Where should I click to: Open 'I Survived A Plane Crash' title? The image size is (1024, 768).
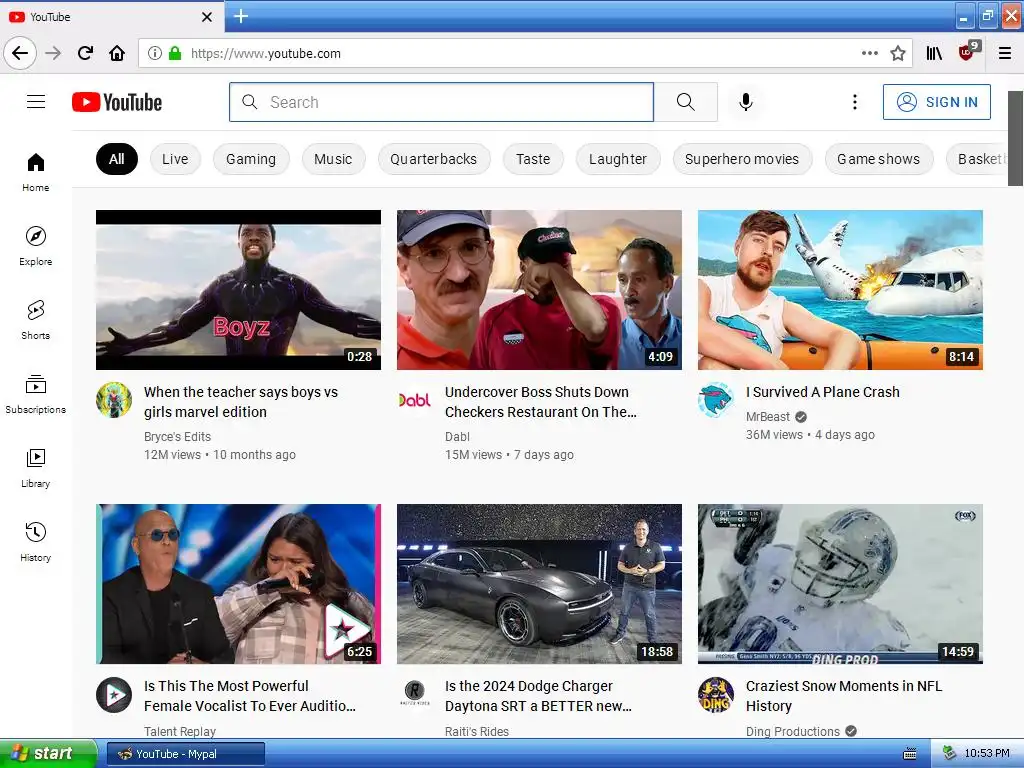(x=823, y=392)
